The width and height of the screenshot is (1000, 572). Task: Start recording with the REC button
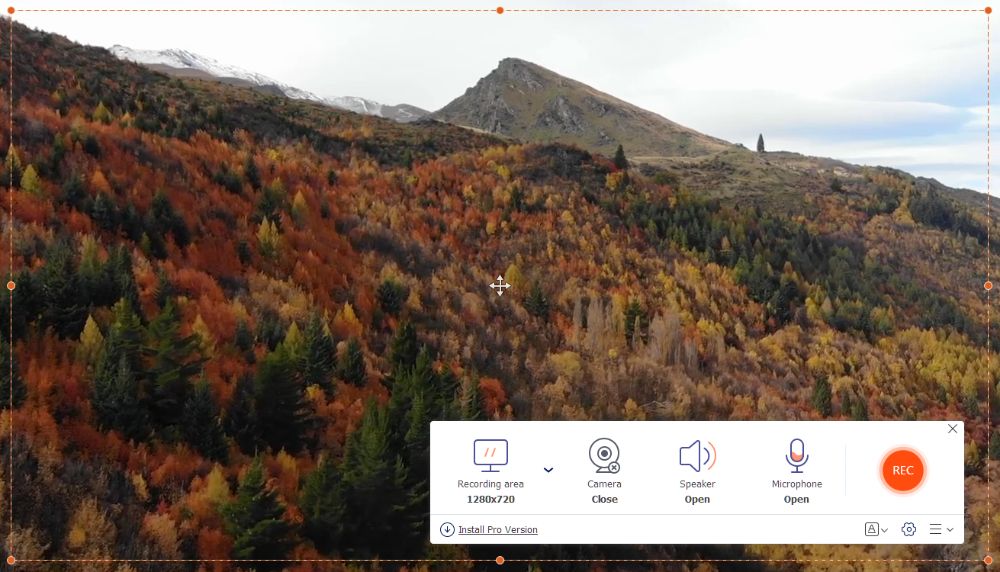902,471
